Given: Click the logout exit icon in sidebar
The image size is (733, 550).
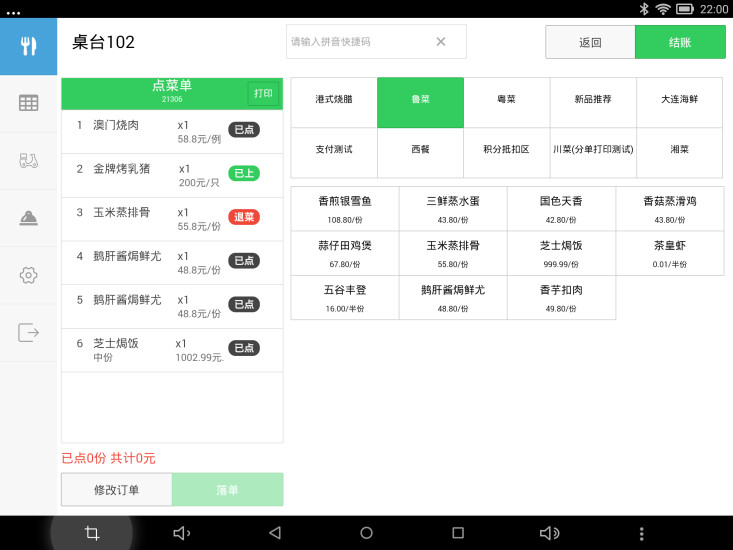Looking at the screenshot, I should (x=28, y=332).
